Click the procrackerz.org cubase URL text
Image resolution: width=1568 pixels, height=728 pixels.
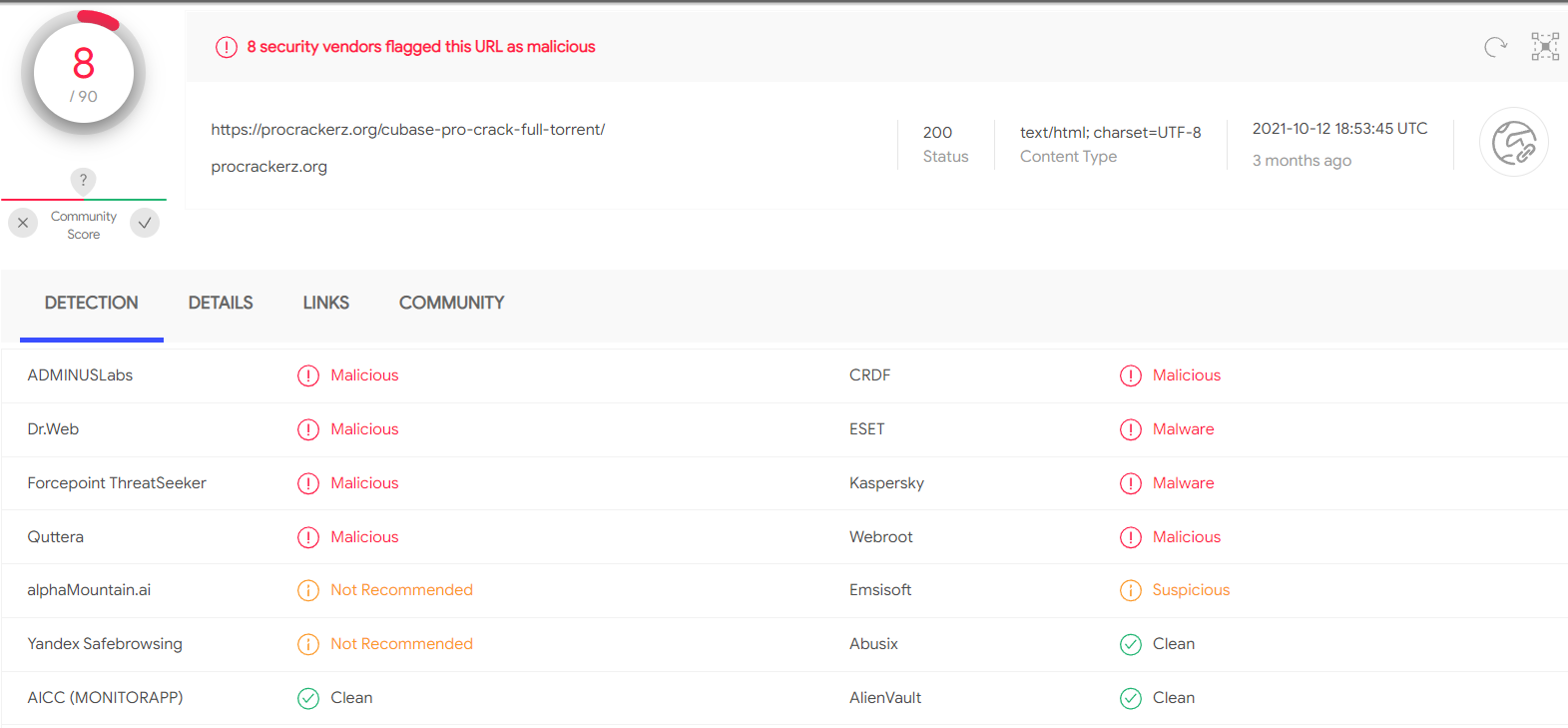pyautogui.click(x=408, y=130)
